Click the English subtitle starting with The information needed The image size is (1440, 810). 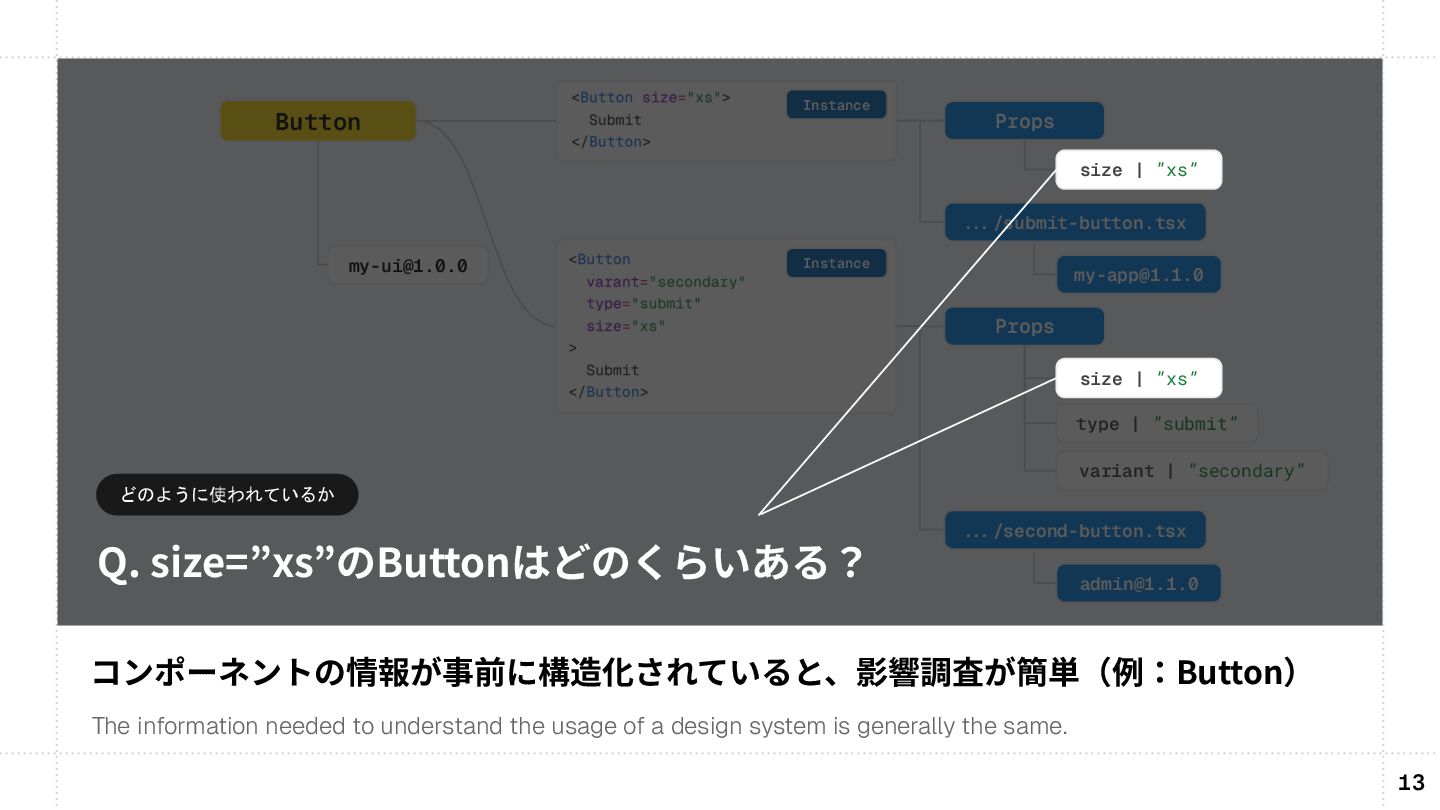tap(580, 726)
